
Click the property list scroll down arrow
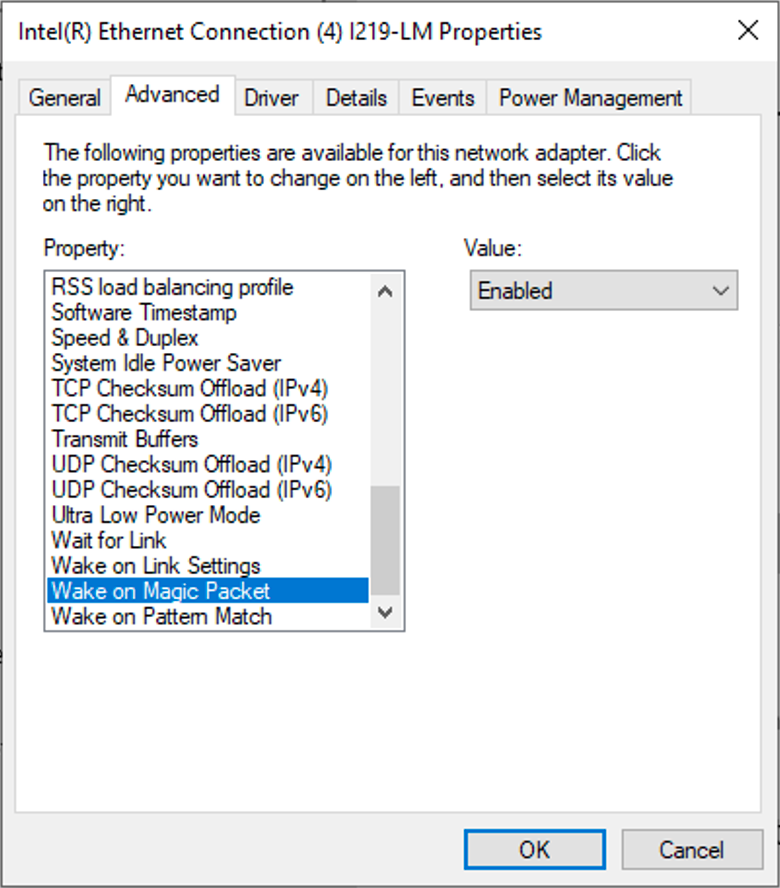[x=385, y=612]
